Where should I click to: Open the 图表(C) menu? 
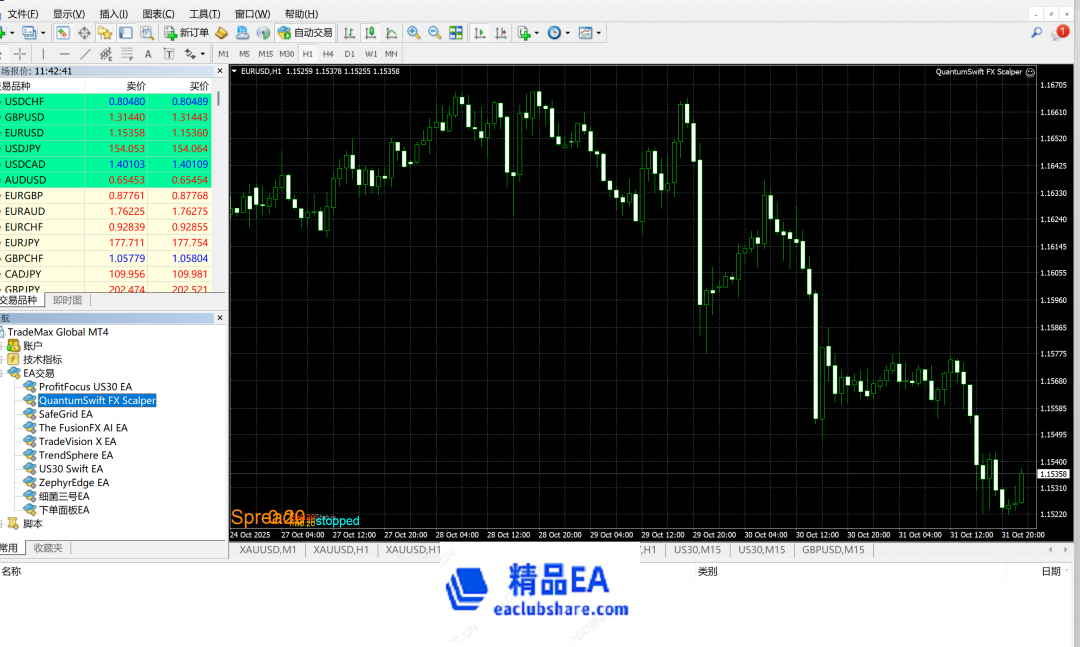pos(158,14)
